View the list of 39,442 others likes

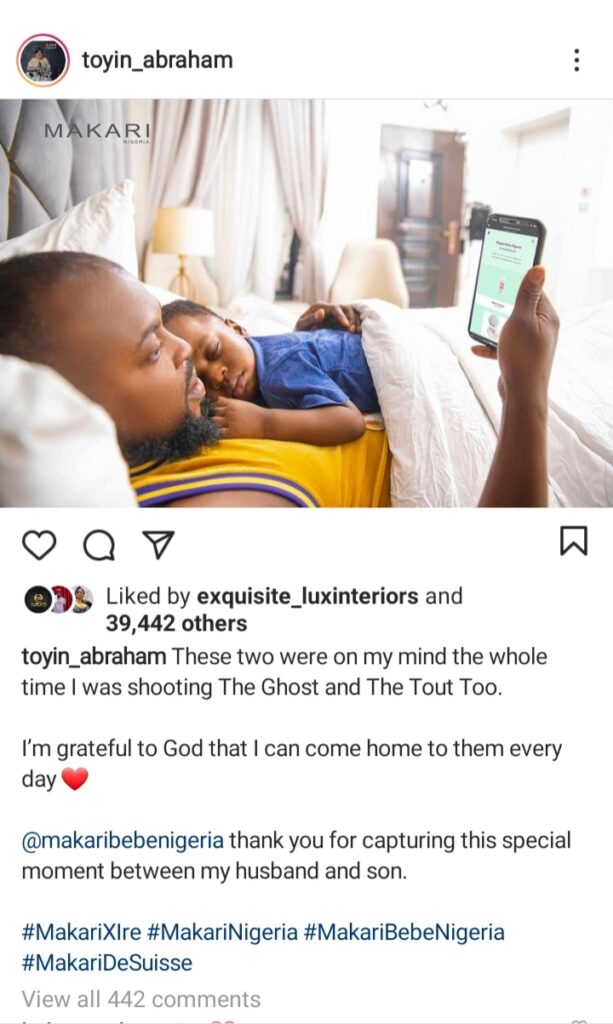point(176,624)
